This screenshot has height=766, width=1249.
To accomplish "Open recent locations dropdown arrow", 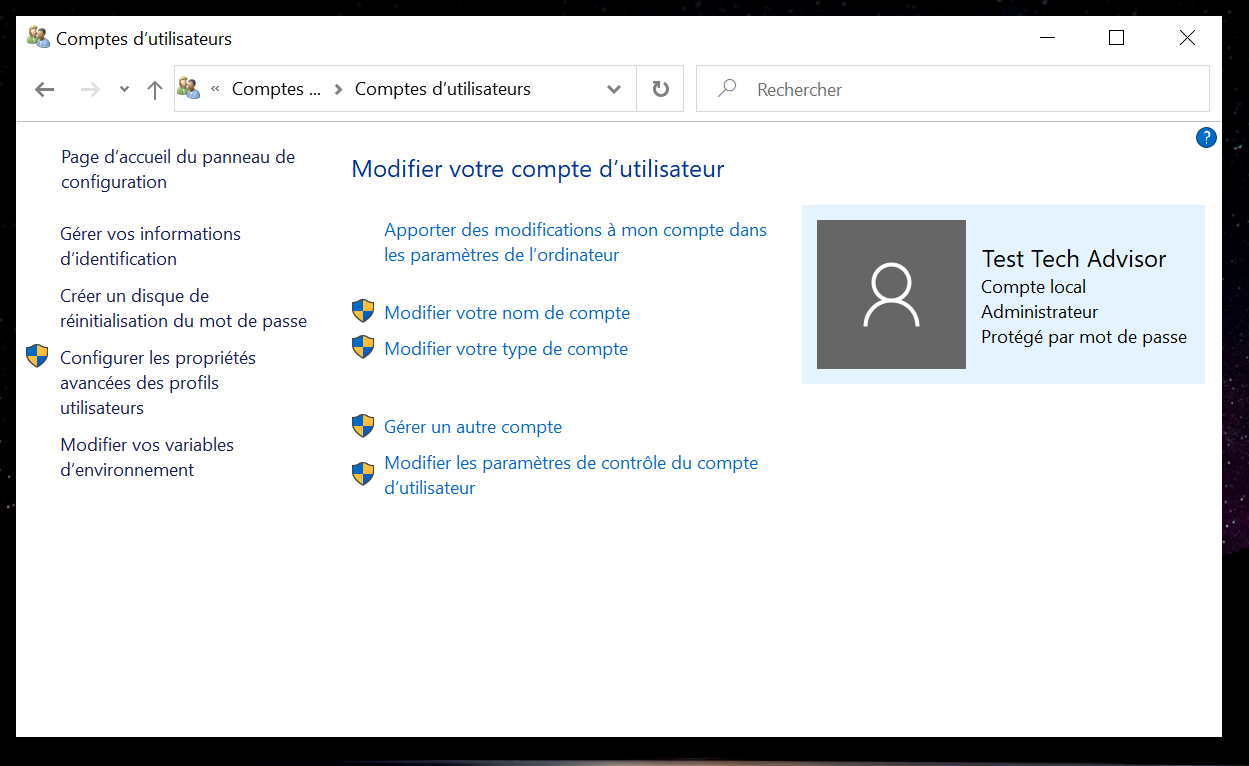I will (x=124, y=90).
